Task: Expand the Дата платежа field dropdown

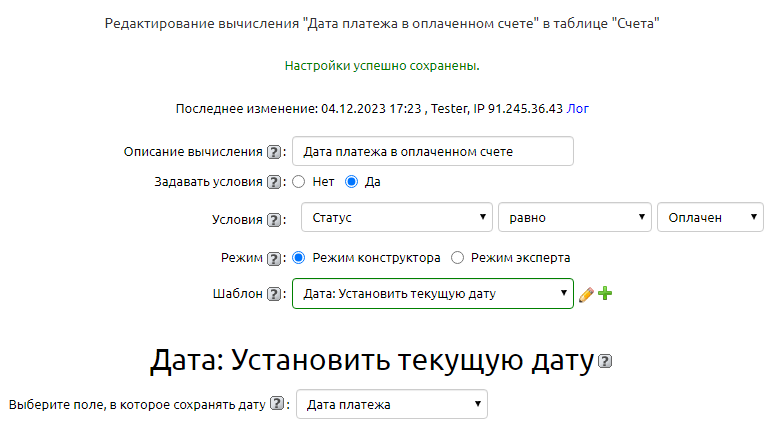Action: pos(392,405)
